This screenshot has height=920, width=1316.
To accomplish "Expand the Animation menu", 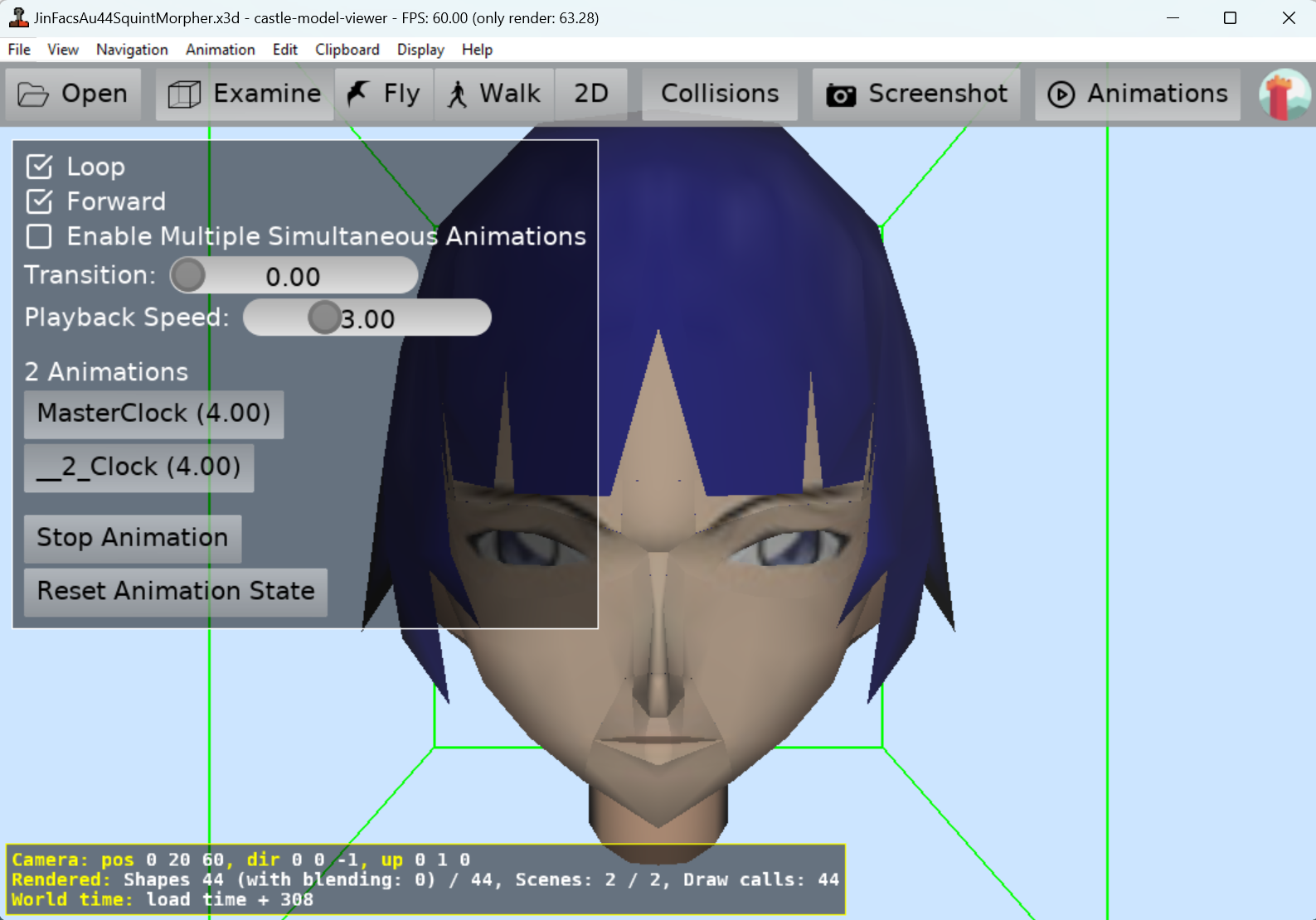I will pyautogui.click(x=221, y=50).
